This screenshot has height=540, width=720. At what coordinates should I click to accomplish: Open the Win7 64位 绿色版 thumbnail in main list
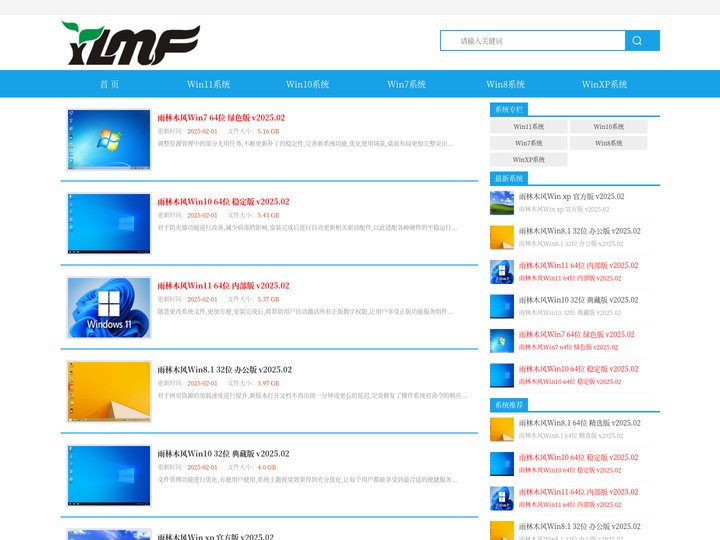point(109,140)
